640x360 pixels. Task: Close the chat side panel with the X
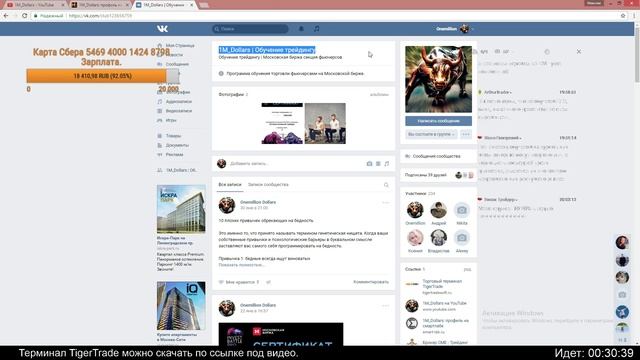coord(579,52)
